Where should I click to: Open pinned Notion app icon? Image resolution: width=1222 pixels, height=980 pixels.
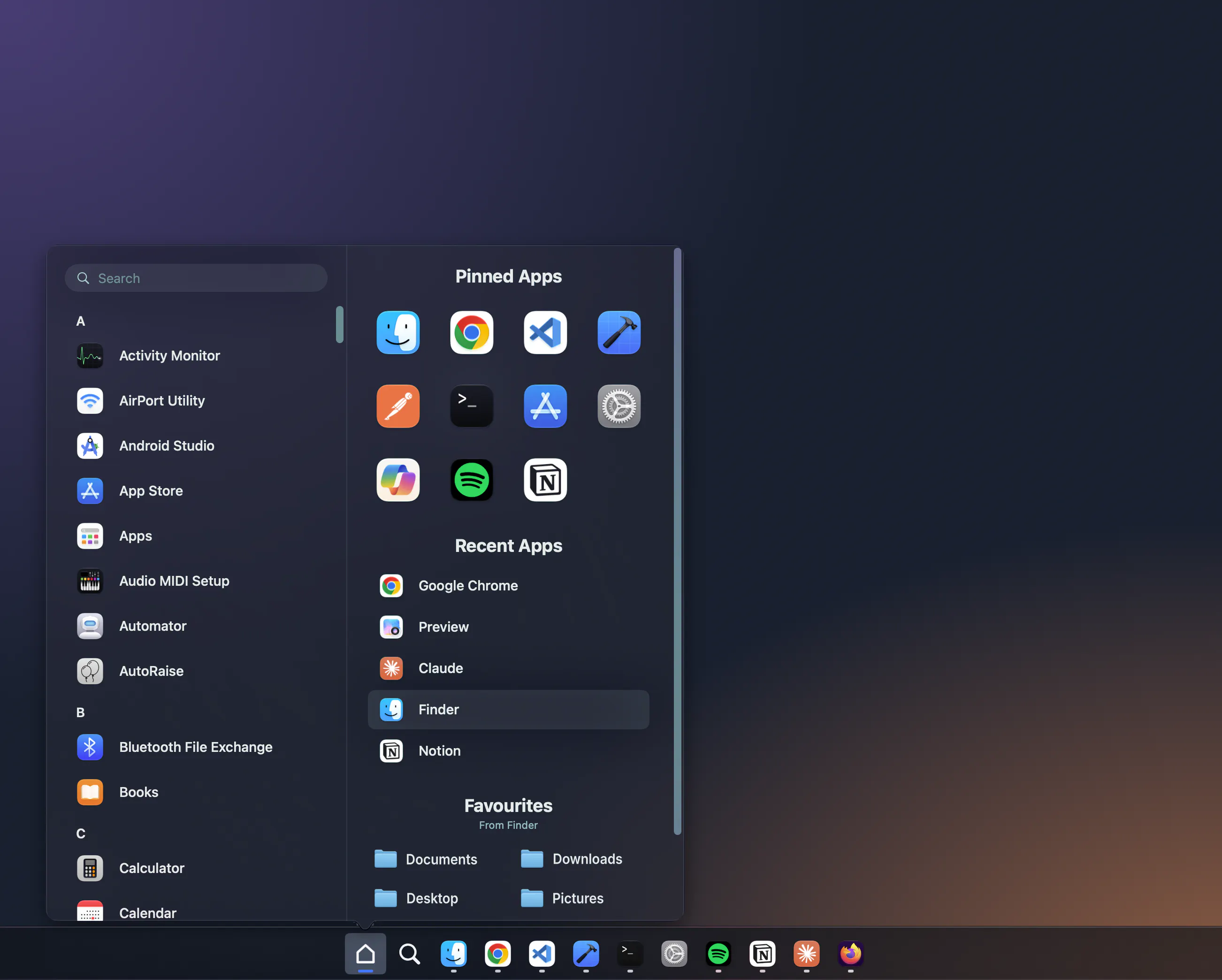pyautogui.click(x=545, y=480)
